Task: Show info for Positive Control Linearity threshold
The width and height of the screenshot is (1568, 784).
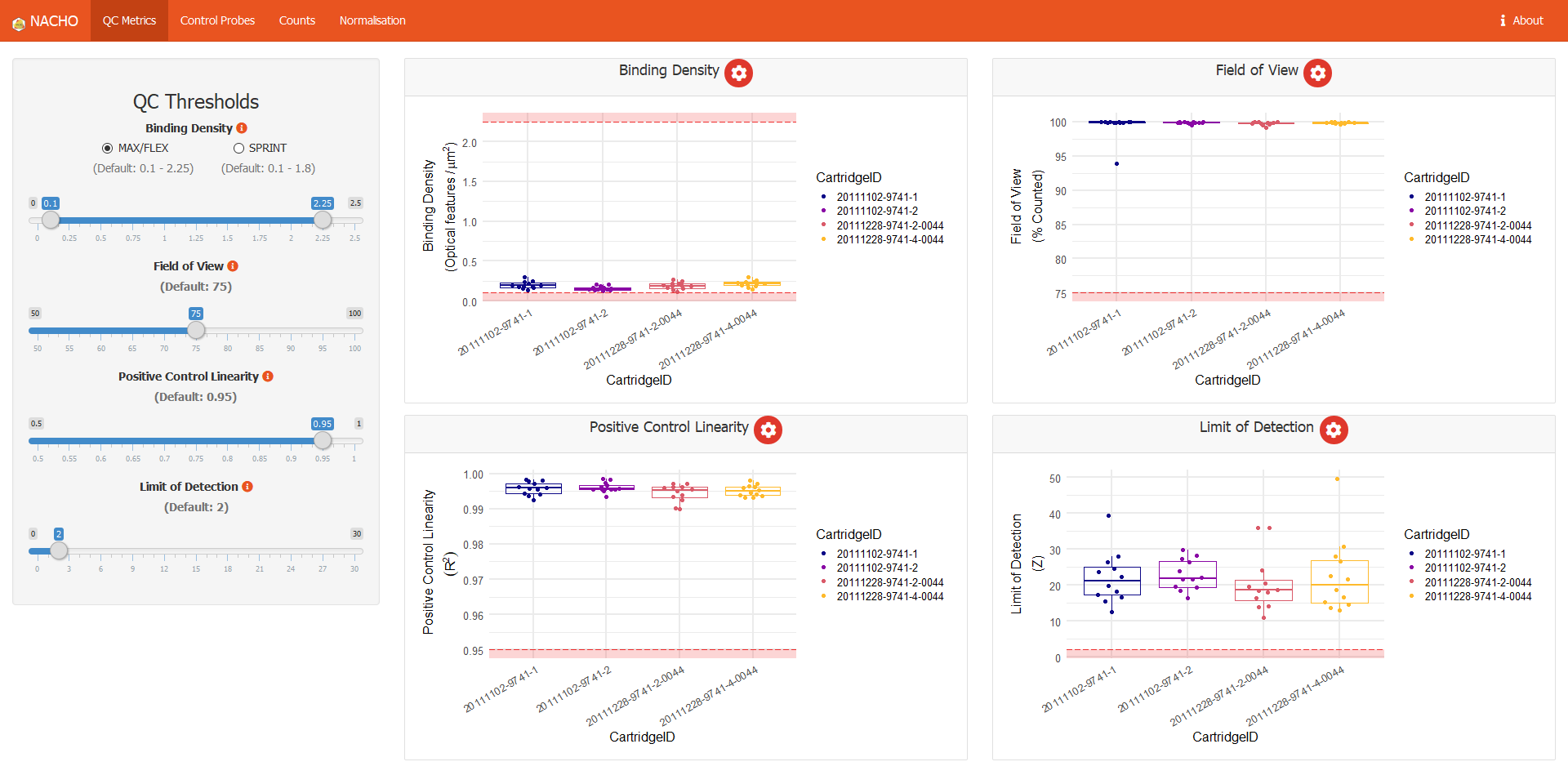Action: tap(268, 376)
